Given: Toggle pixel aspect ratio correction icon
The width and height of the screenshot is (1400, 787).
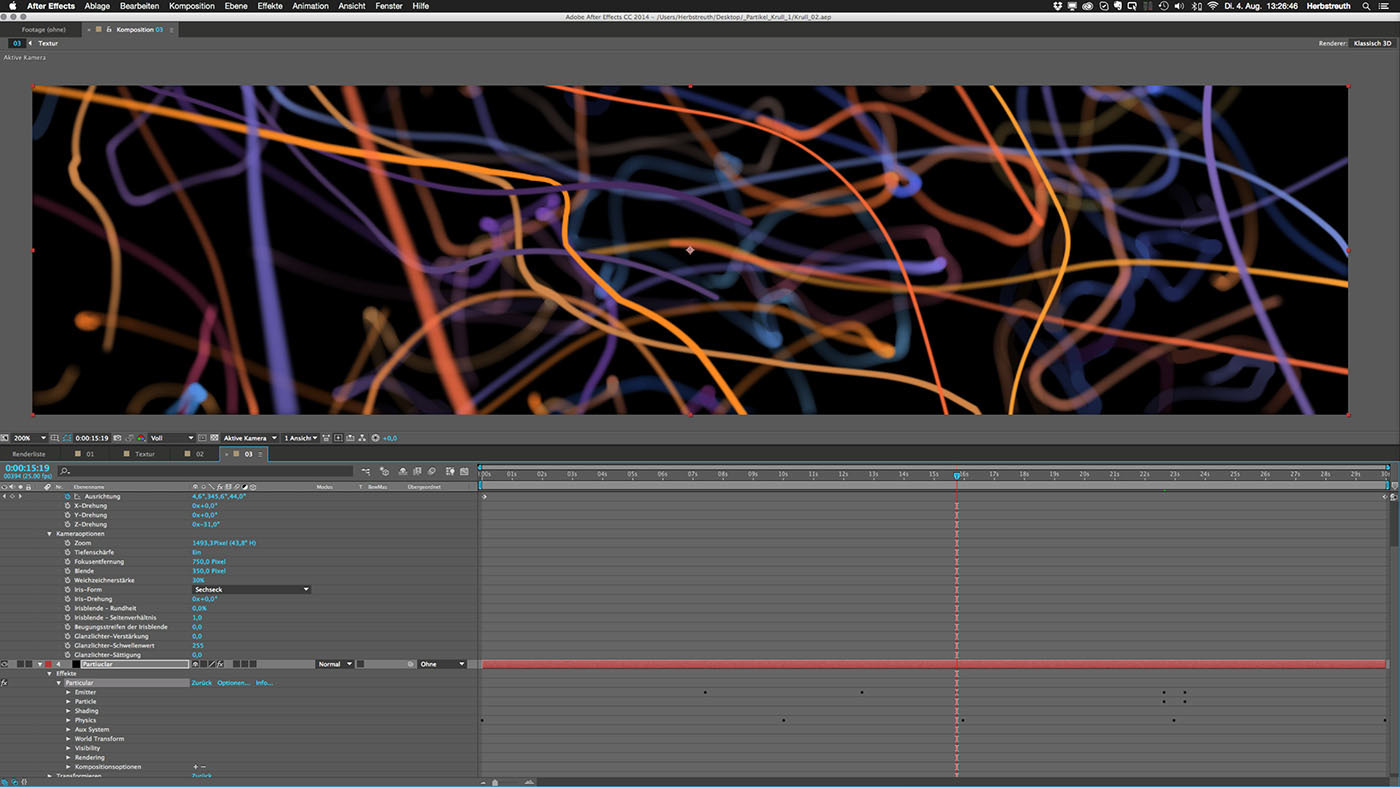Looking at the screenshot, I should point(326,438).
